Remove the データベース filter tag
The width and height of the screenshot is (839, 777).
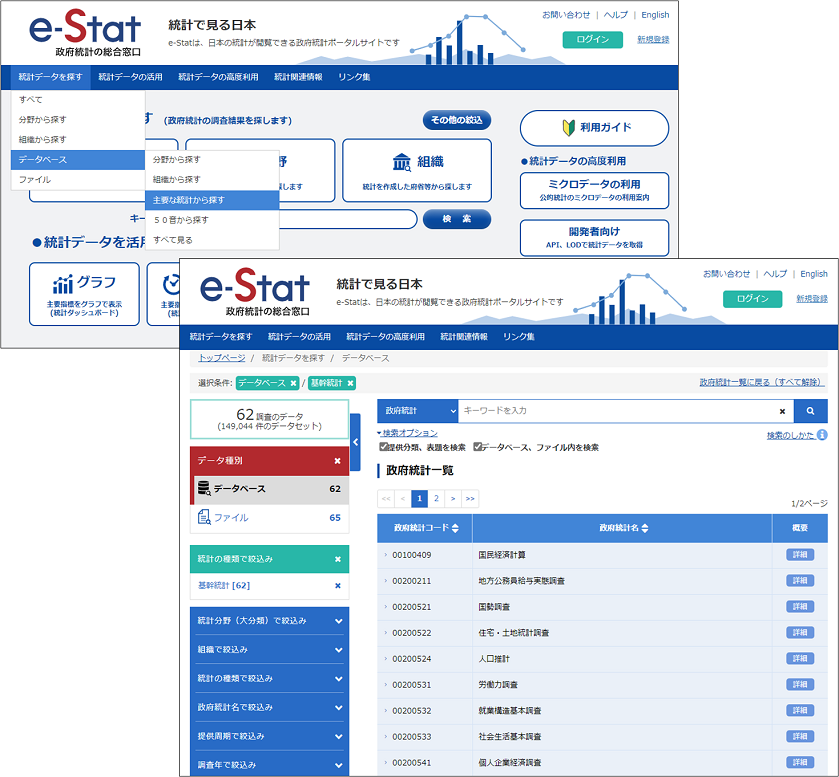tap(293, 383)
